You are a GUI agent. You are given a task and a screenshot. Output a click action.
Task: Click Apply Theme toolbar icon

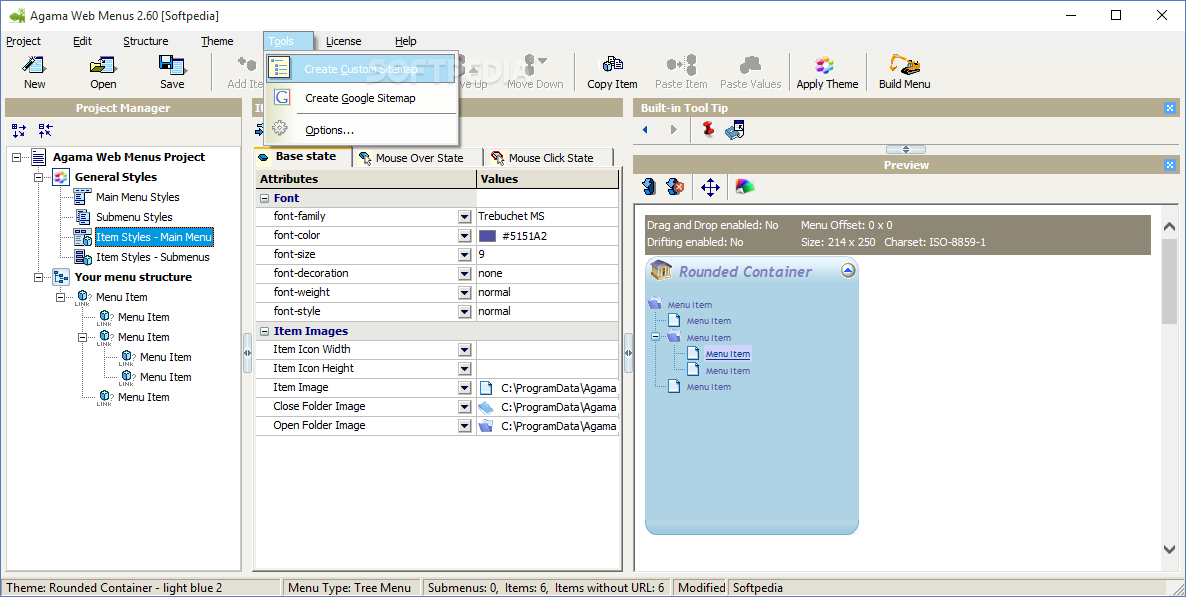(x=824, y=66)
